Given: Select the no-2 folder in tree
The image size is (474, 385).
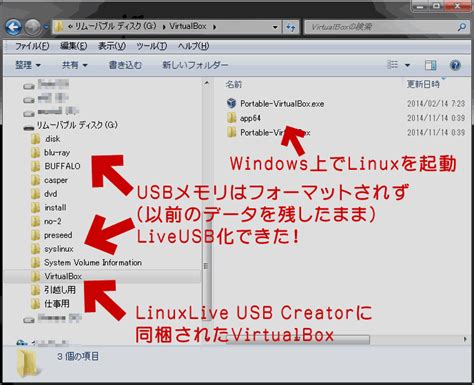Looking at the screenshot, I should pyautogui.click(x=53, y=221).
